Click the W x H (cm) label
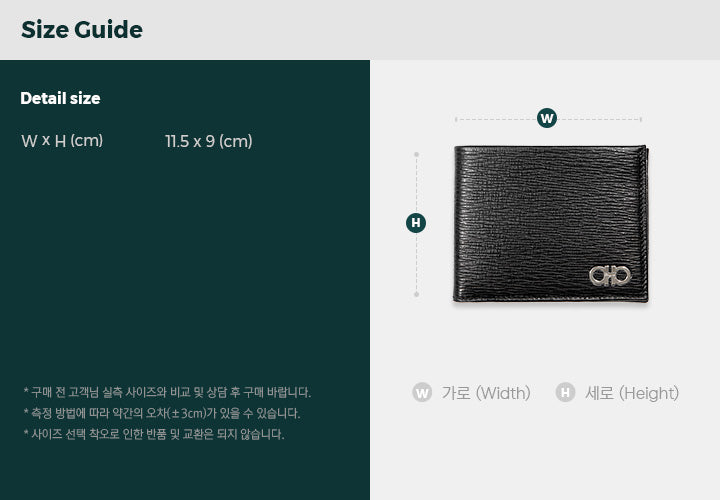Viewport: 720px width, 500px height. 62,140
